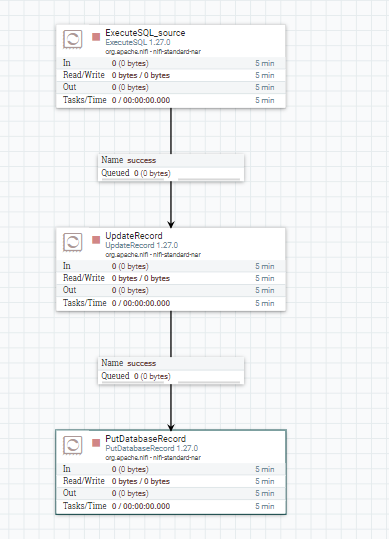The width and height of the screenshot is (389, 539).
Task: Click the Tasks/Time row of UpdateRecord
Action: [x=171, y=303]
